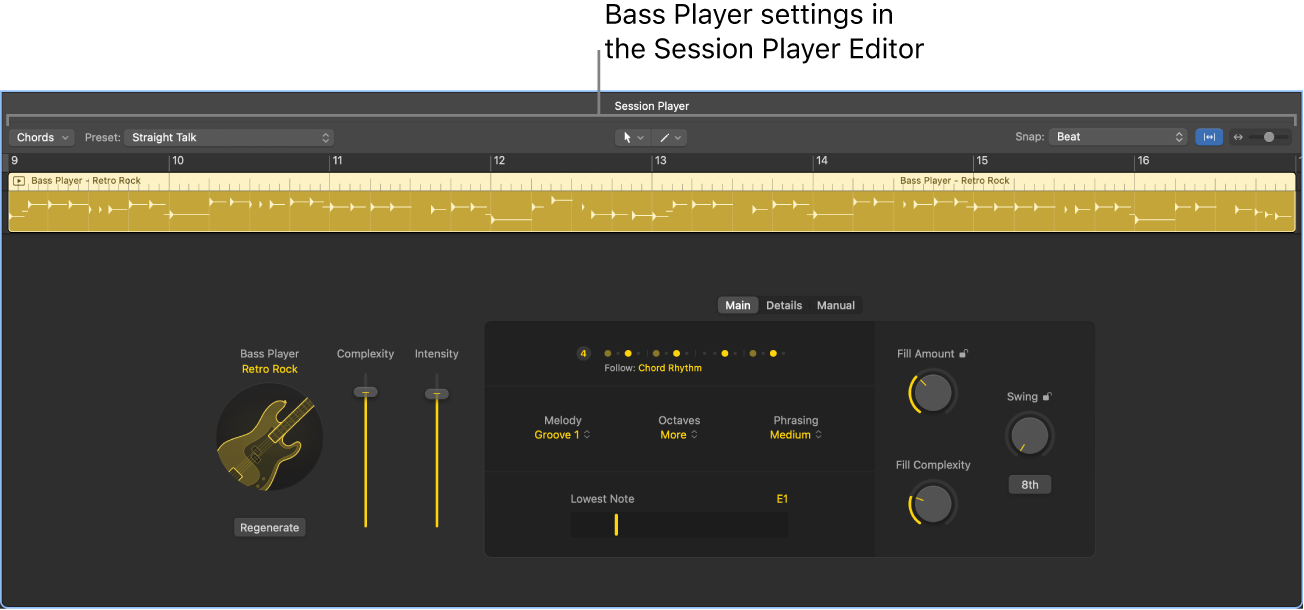The height and width of the screenshot is (610, 1304).
Task: Click the Fill Amount knob
Action: pyautogui.click(x=933, y=393)
